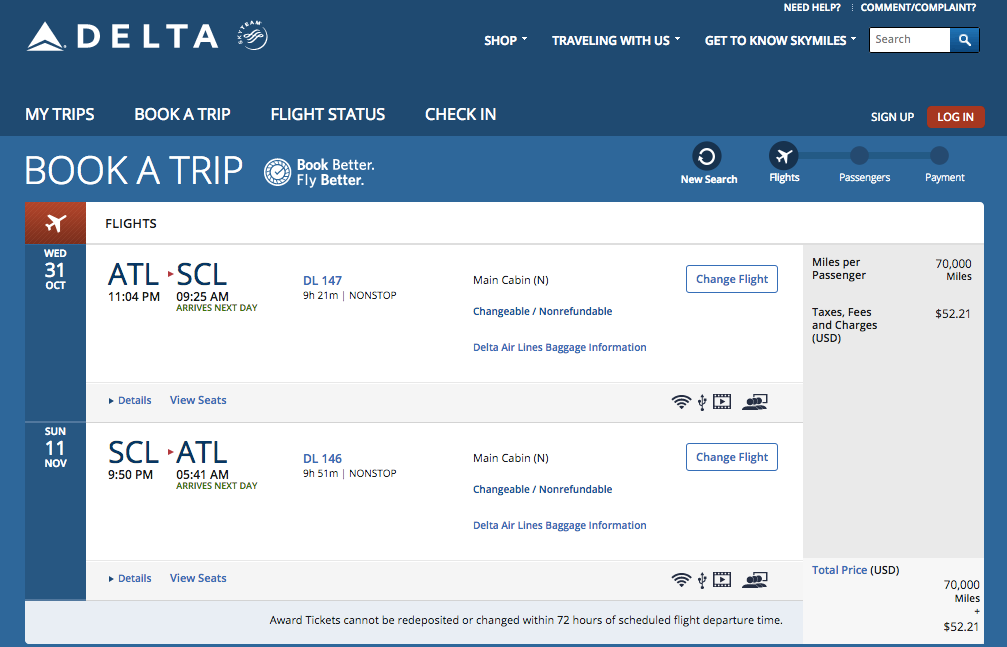
Task: Click the SkyTeam alliance logo
Action: click(254, 37)
